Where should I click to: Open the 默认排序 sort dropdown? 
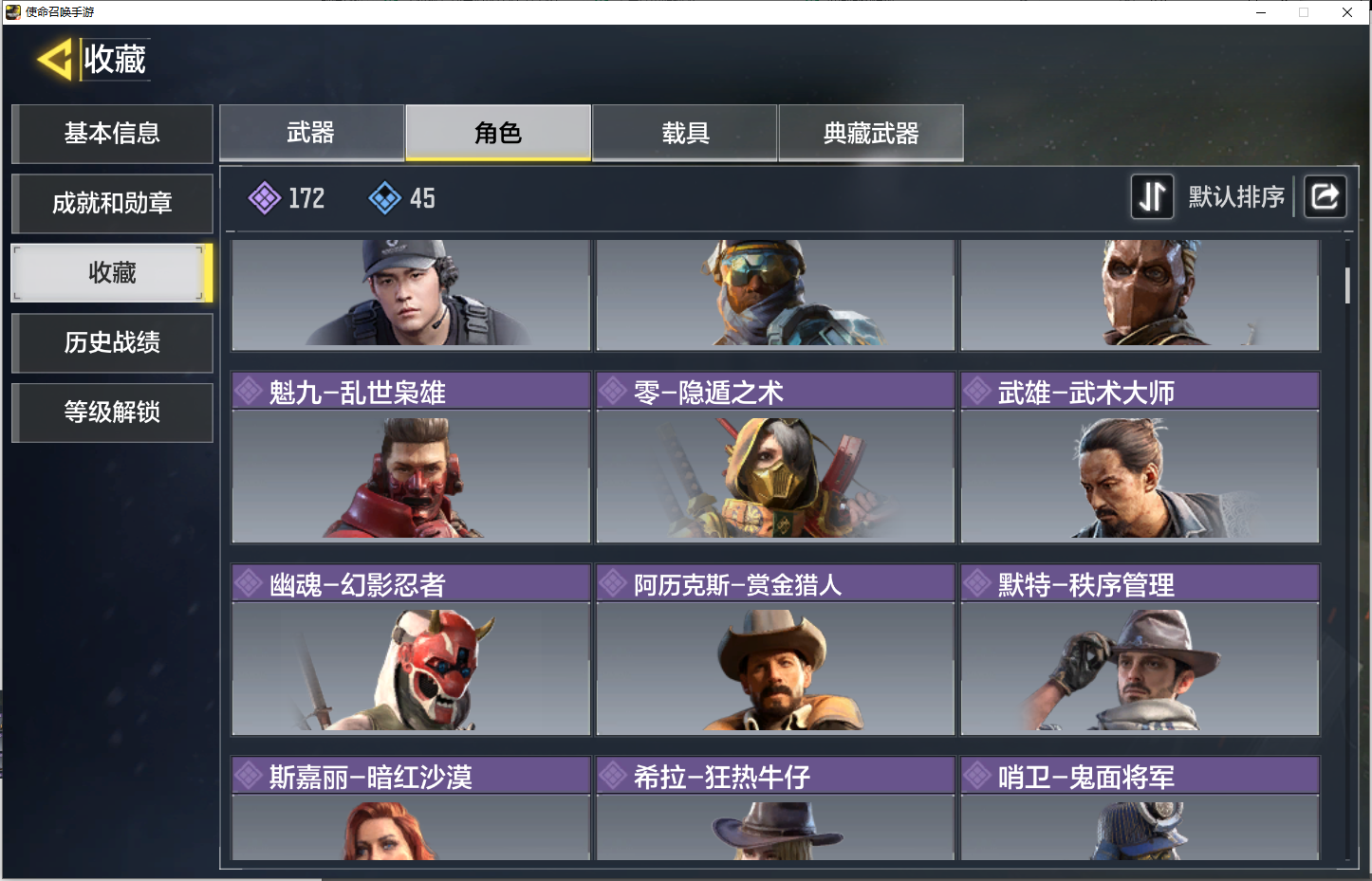coord(1236,197)
